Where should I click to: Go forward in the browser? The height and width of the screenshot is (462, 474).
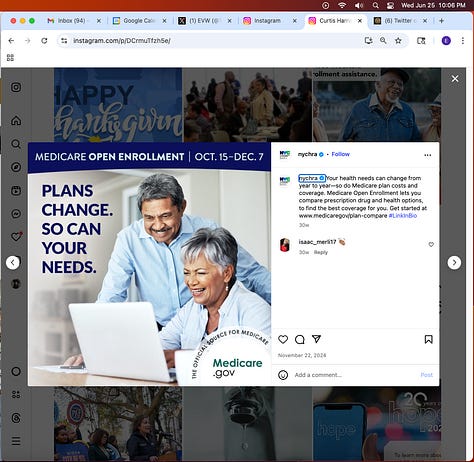[x=28, y=41]
